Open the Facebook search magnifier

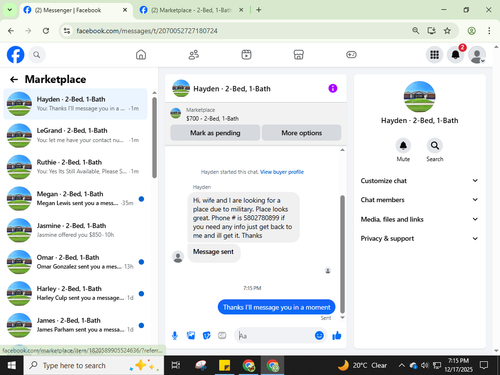(37, 55)
